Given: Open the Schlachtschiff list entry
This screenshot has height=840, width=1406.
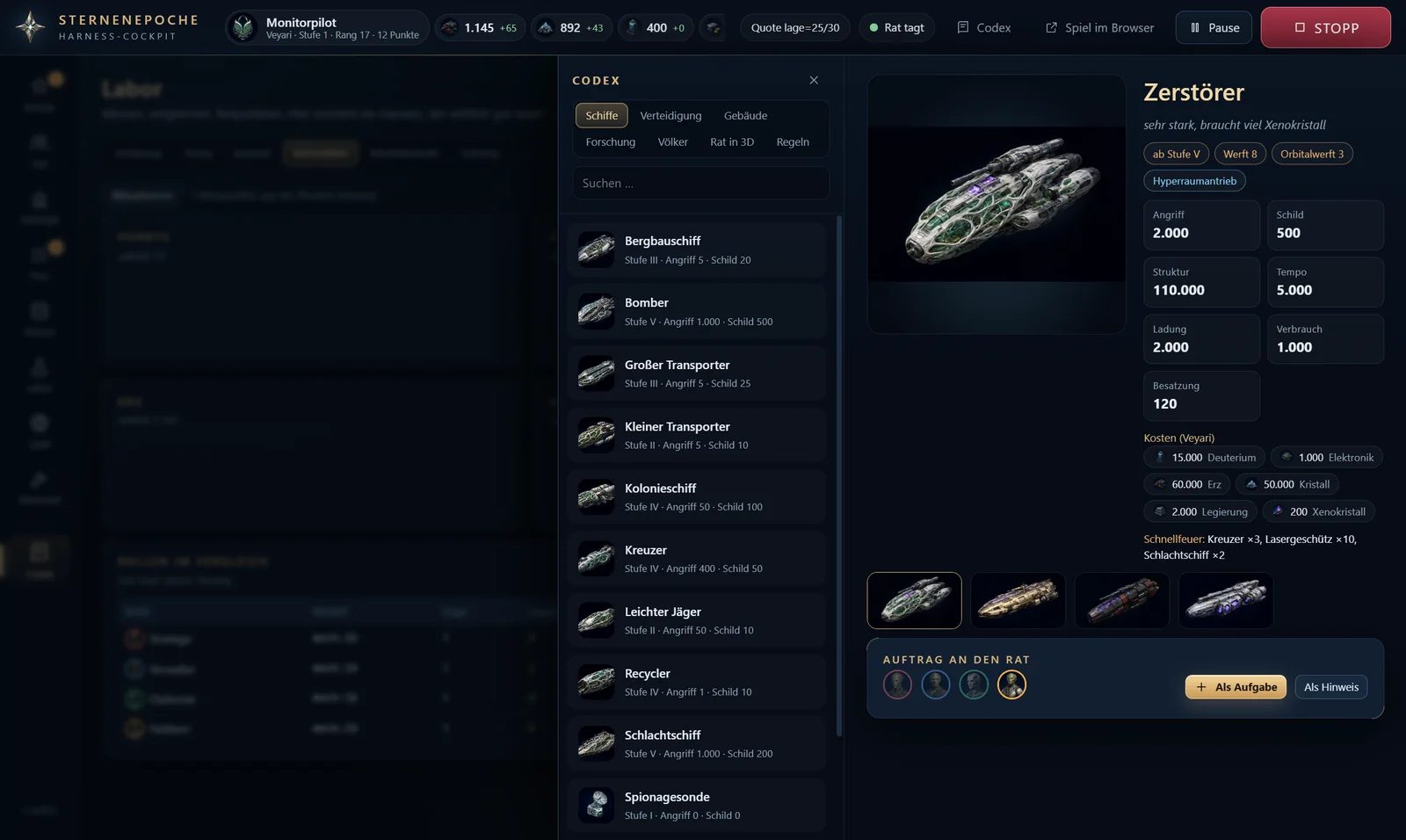Looking at the screenshot, I should (698, 743).
